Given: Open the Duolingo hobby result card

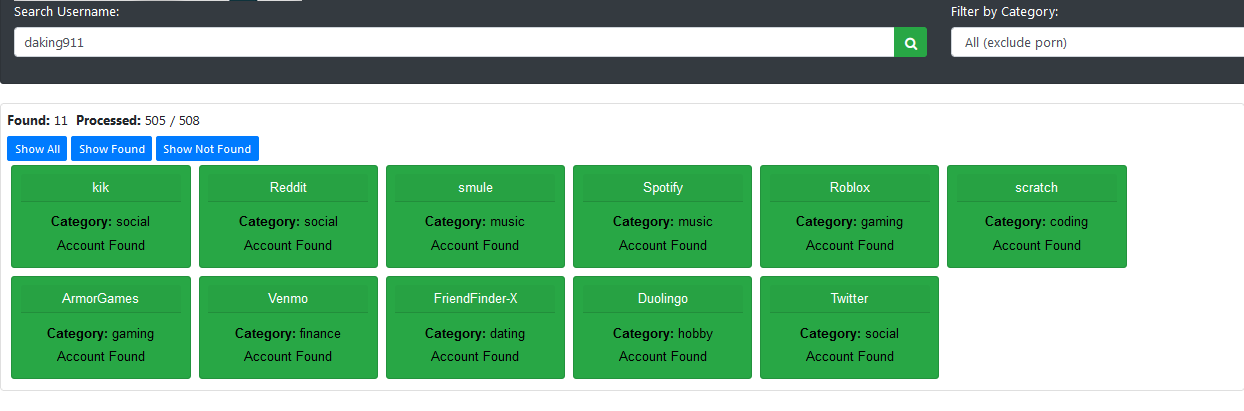Looking at the screenshot, I should click(662, 327).
